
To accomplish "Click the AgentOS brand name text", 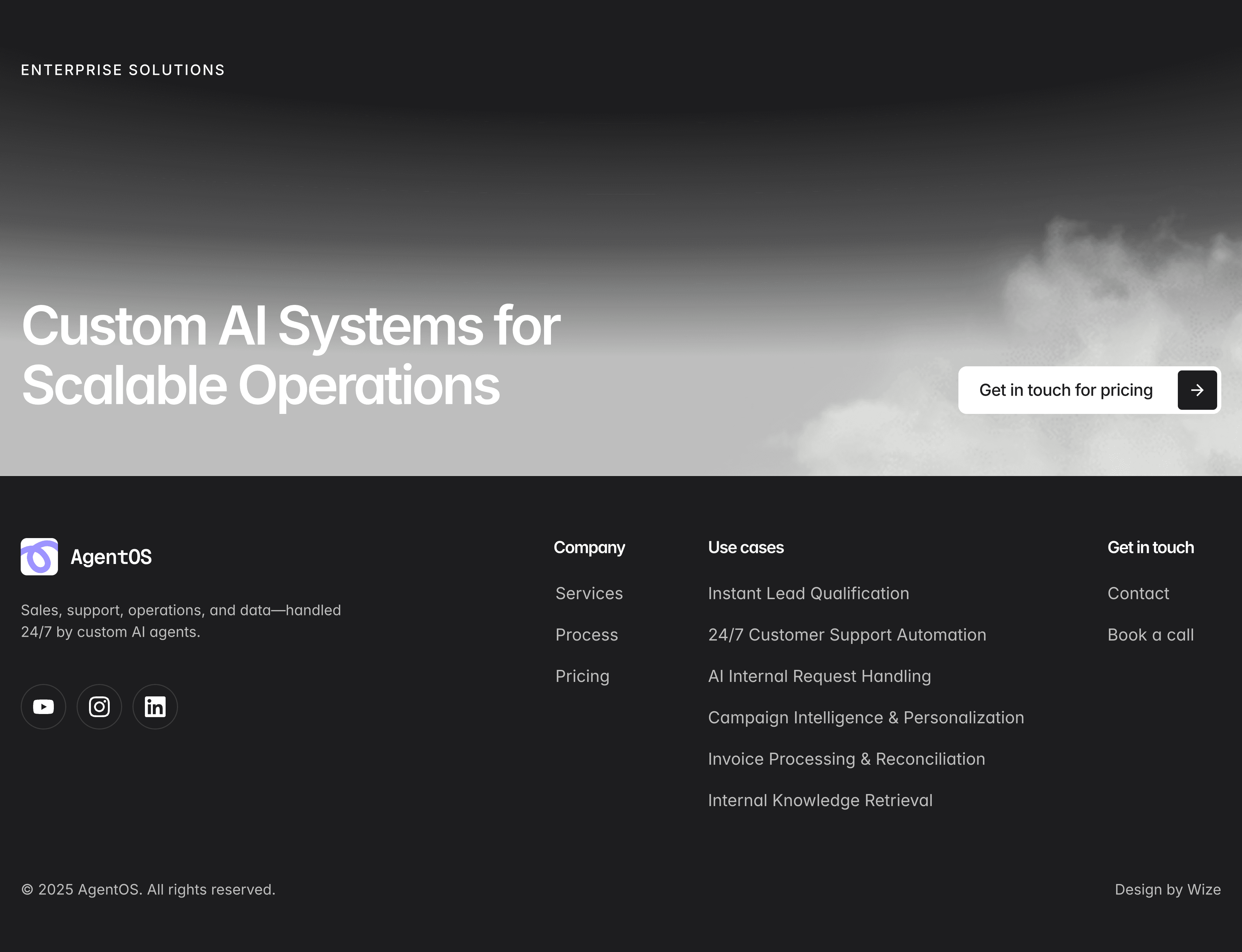I will 111,557.
